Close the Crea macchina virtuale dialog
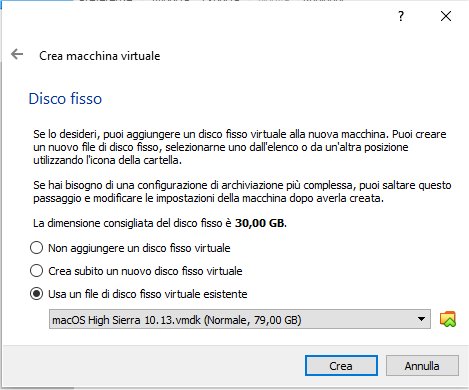This screenshot has height=390, width=469. tap(446, 16)
